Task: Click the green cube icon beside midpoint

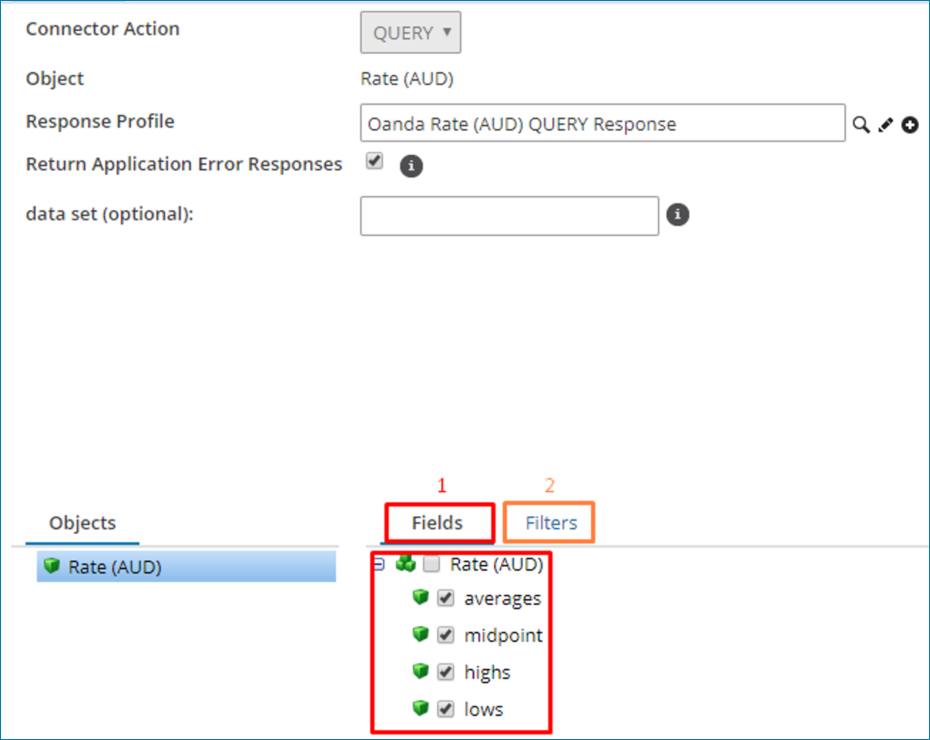Action: click(421, 635)
